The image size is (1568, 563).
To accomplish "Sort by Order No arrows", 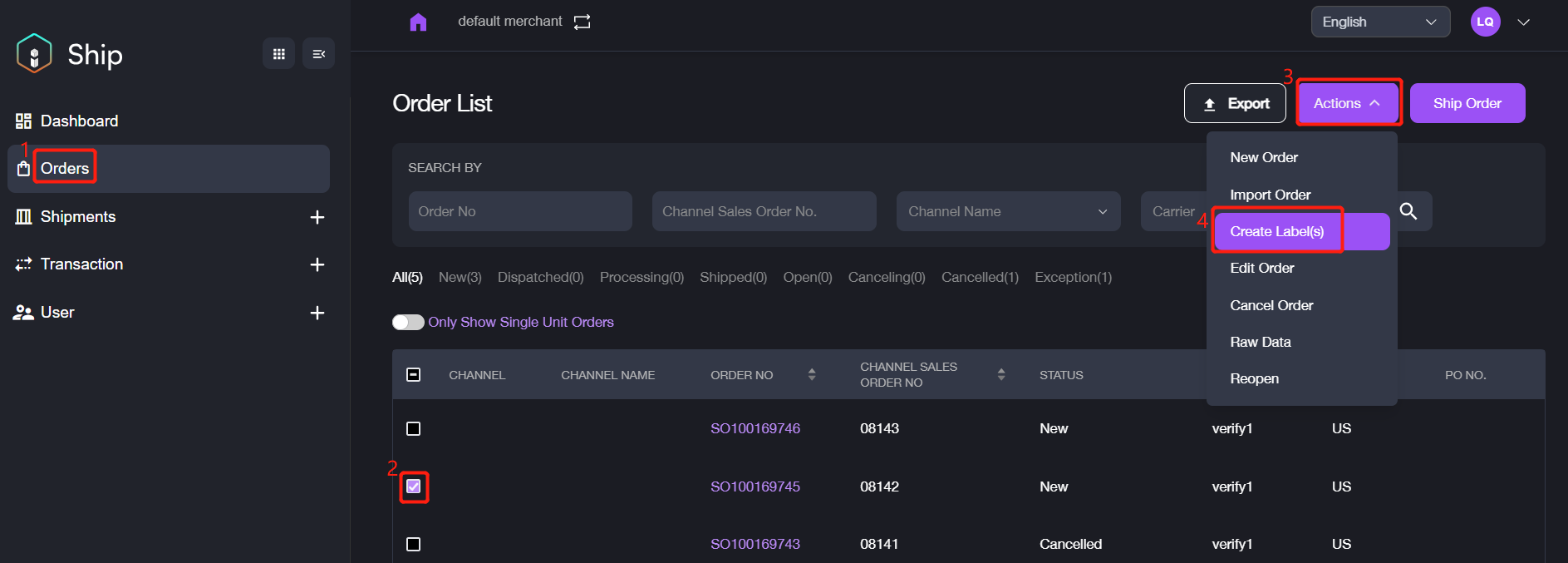I will pyautogui.click(x=812, y=375).
